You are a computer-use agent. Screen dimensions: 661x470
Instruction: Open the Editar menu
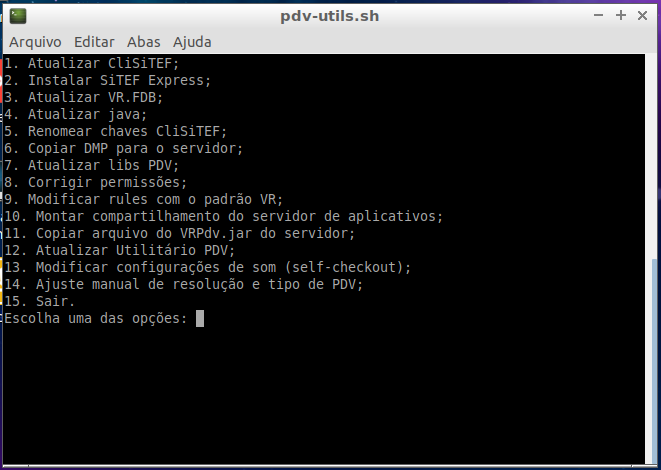pyautogui.click(x=94, y=42)
